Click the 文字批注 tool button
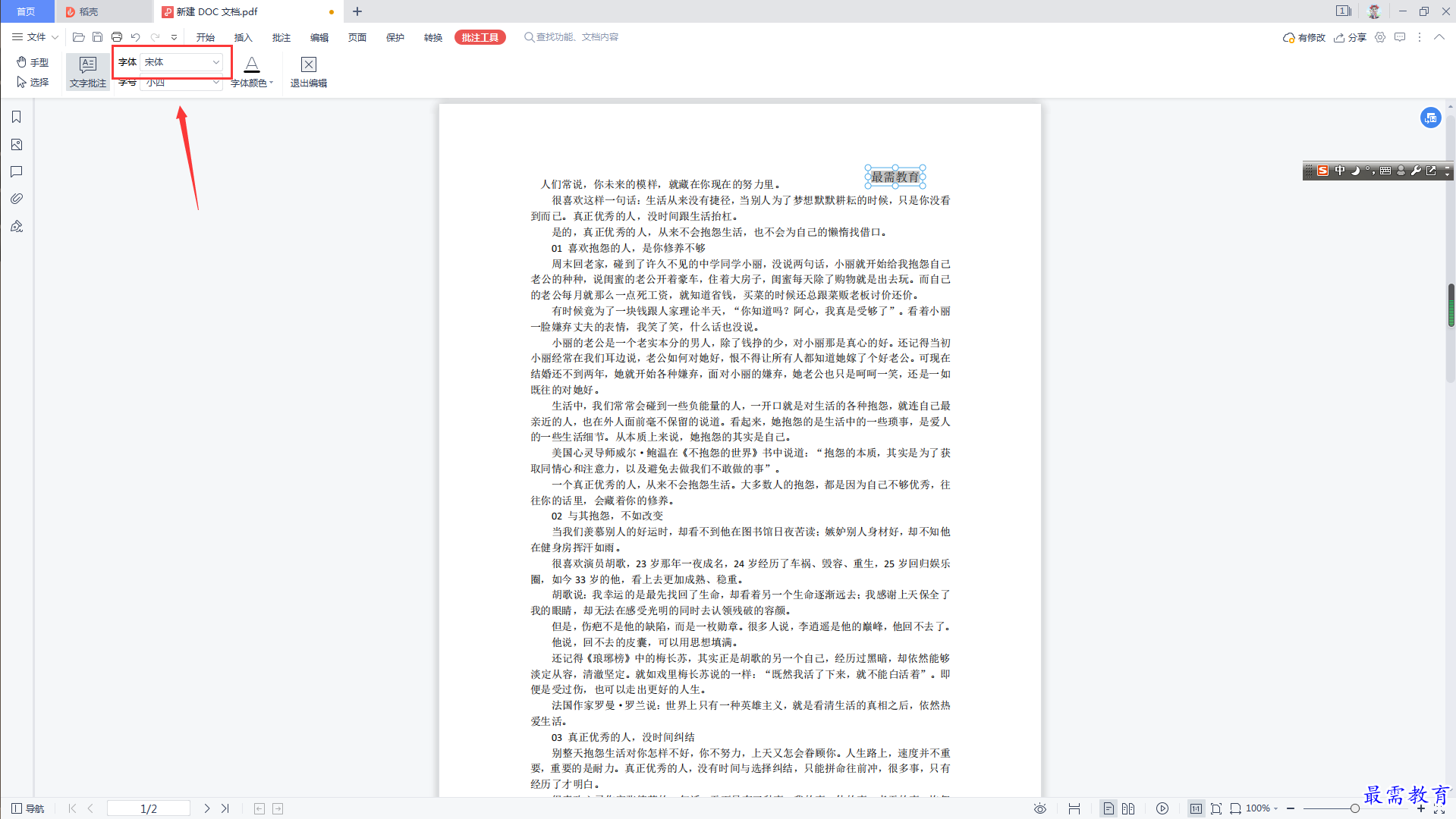1456x819 pixels. coord(88,72)
